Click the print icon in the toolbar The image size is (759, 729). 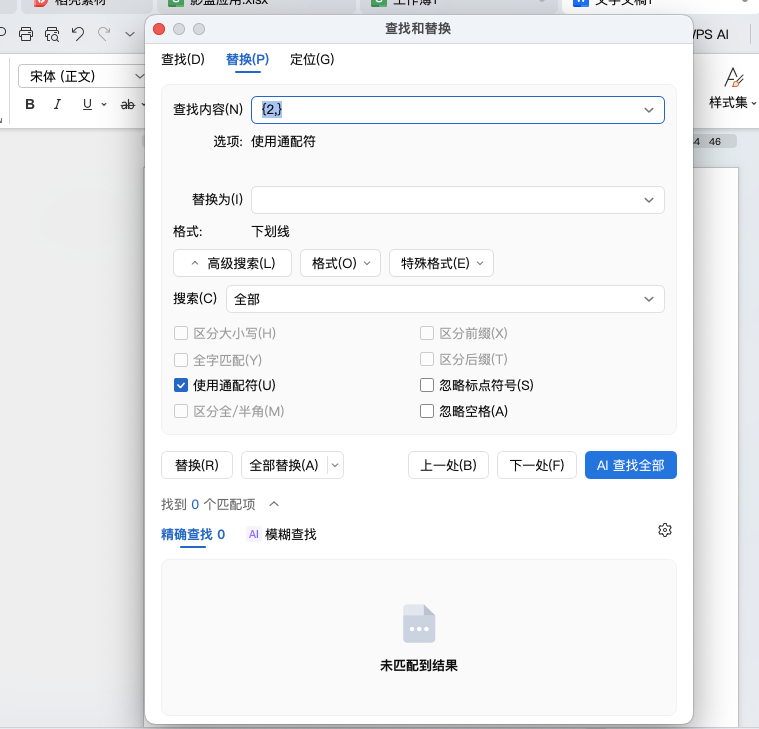[26, 34]
